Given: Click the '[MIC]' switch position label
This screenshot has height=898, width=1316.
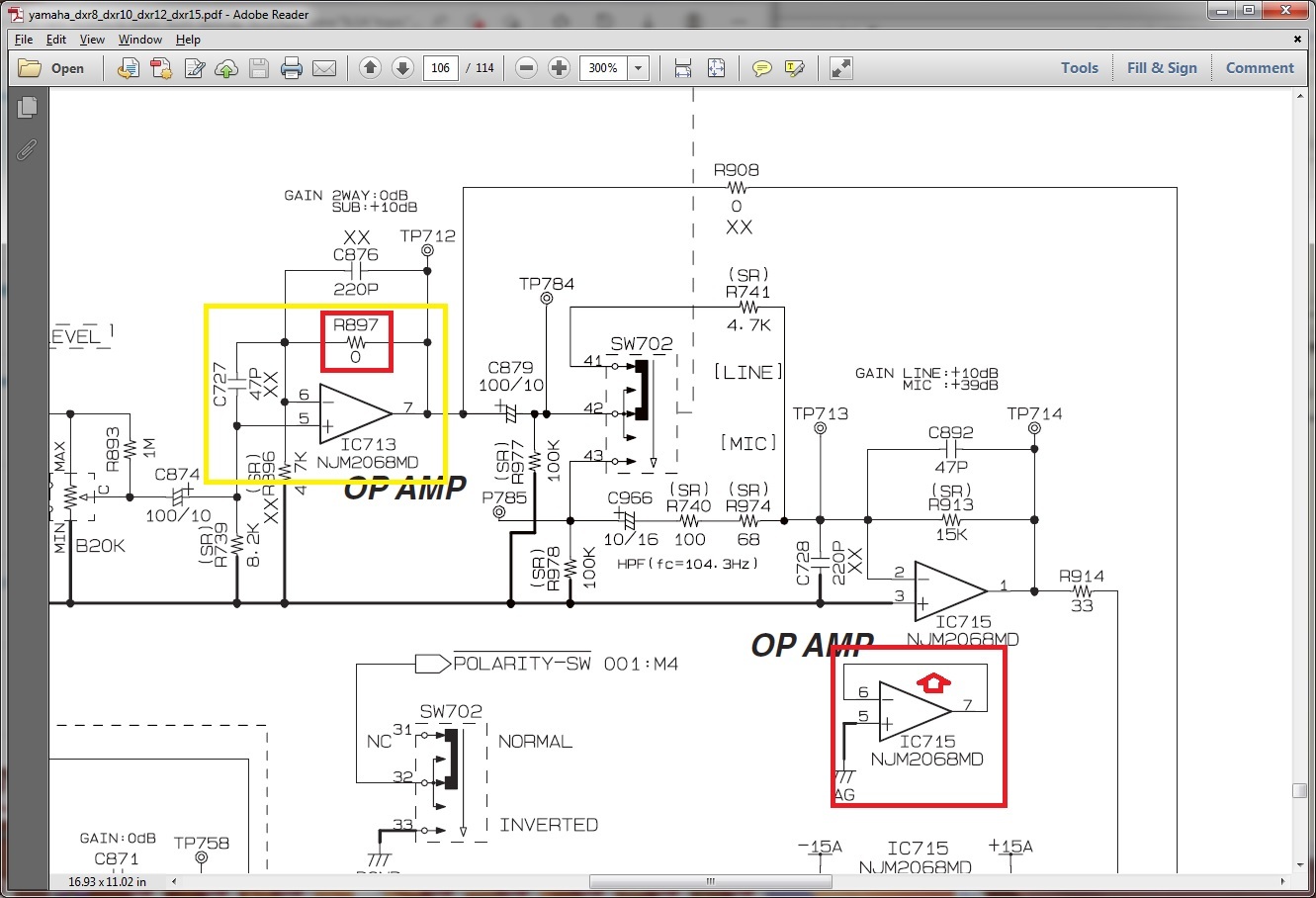Looking at the screenshot, I should coord(747,443).
